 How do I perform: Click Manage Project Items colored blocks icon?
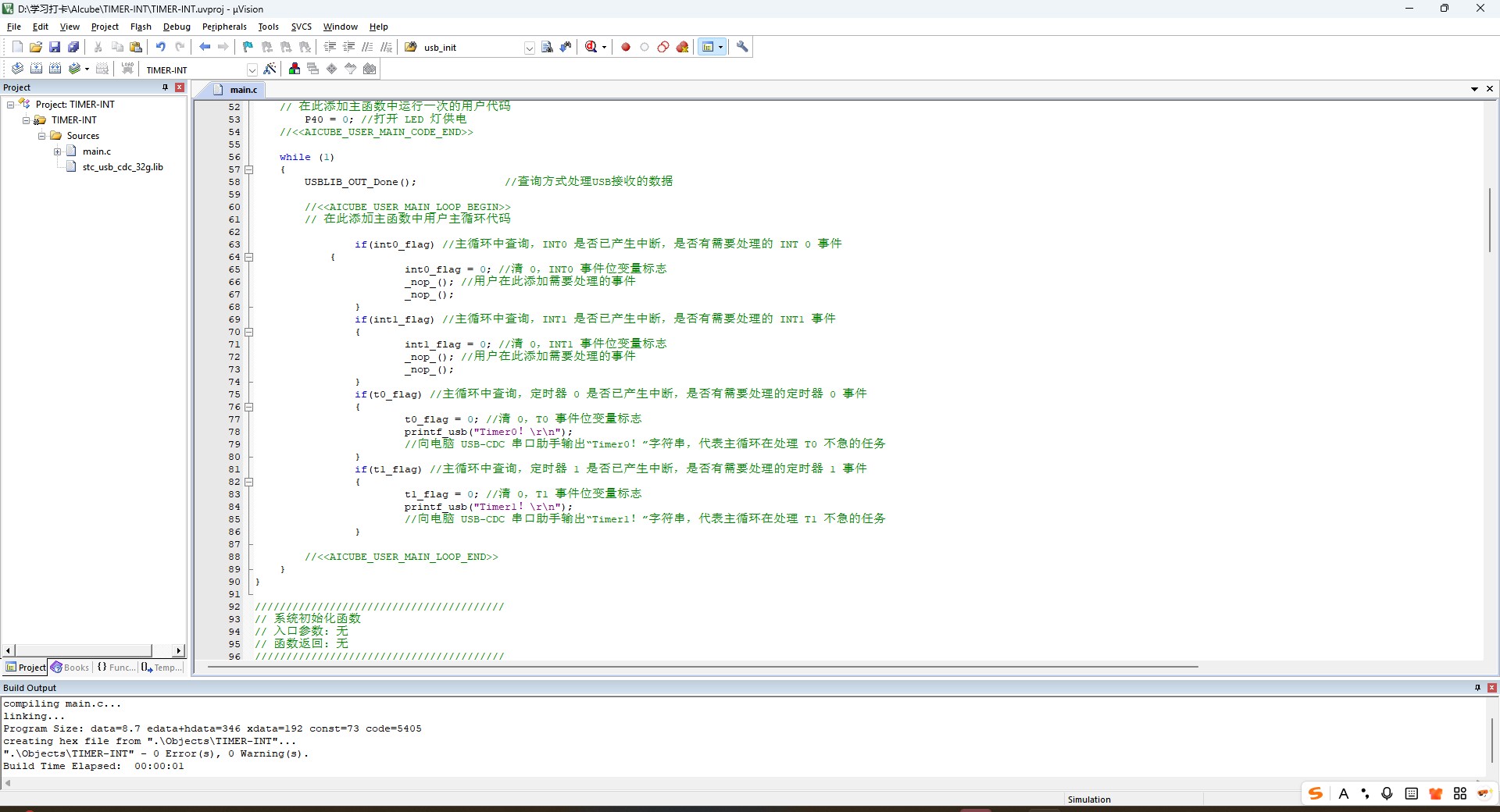295,69
